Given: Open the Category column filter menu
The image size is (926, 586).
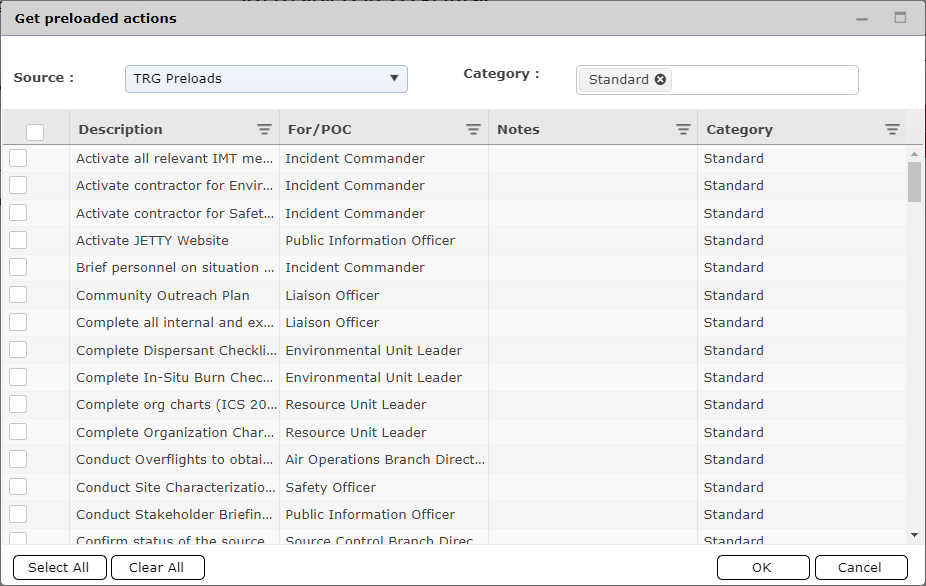Looking at the screenshot, I should (892, 129).
